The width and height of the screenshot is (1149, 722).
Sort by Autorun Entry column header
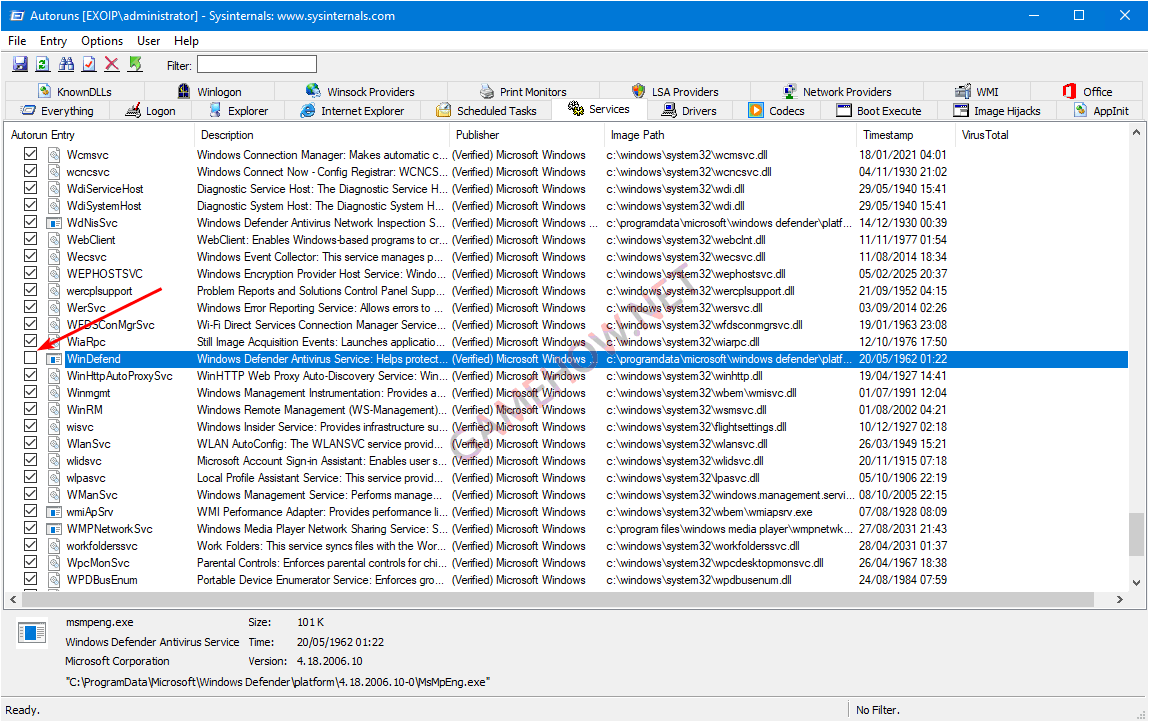pyautogui.click(x=99, y=135)
